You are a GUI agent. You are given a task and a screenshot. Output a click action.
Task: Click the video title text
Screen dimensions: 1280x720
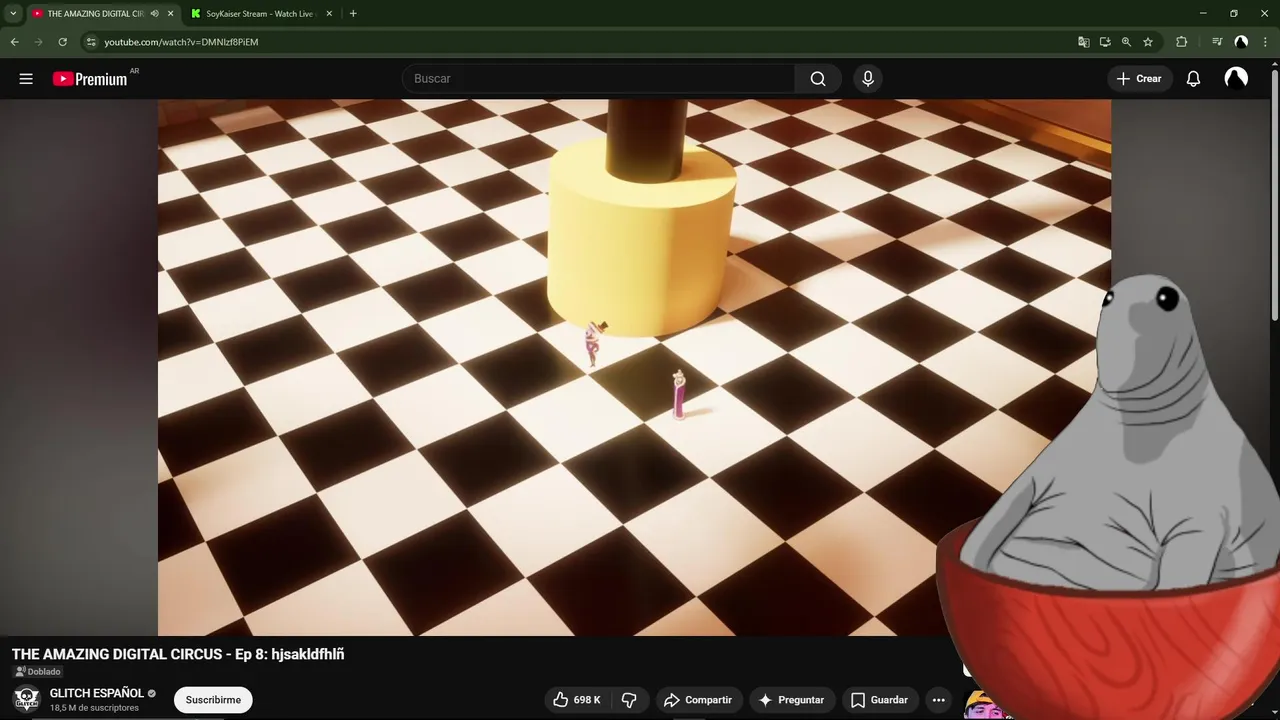click(178, 654)
